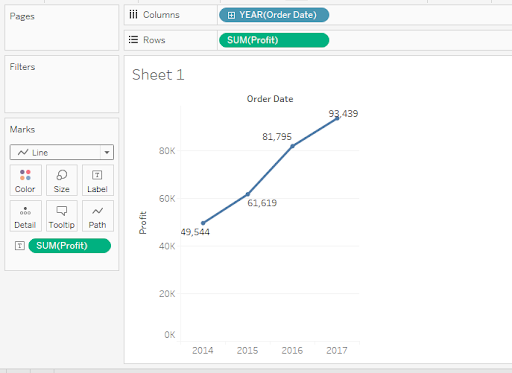
Task: Open the Label marks card
Action: (98, 180)
